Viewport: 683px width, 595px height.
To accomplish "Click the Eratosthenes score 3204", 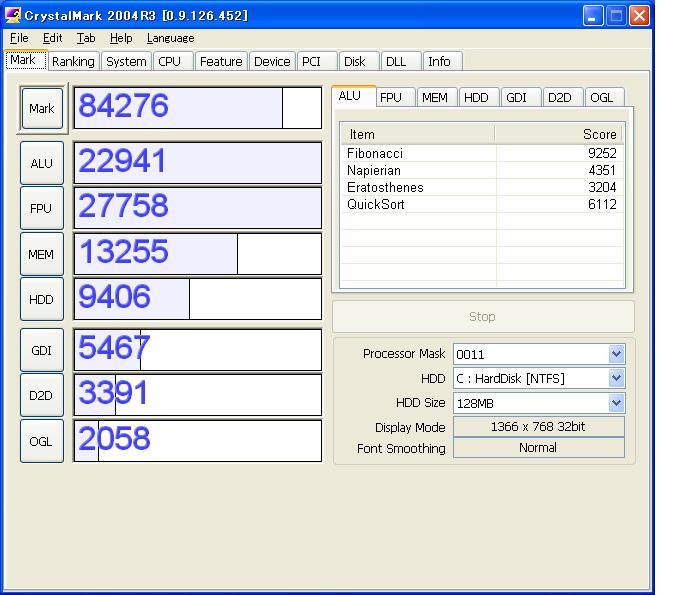I will click(602, 187).
